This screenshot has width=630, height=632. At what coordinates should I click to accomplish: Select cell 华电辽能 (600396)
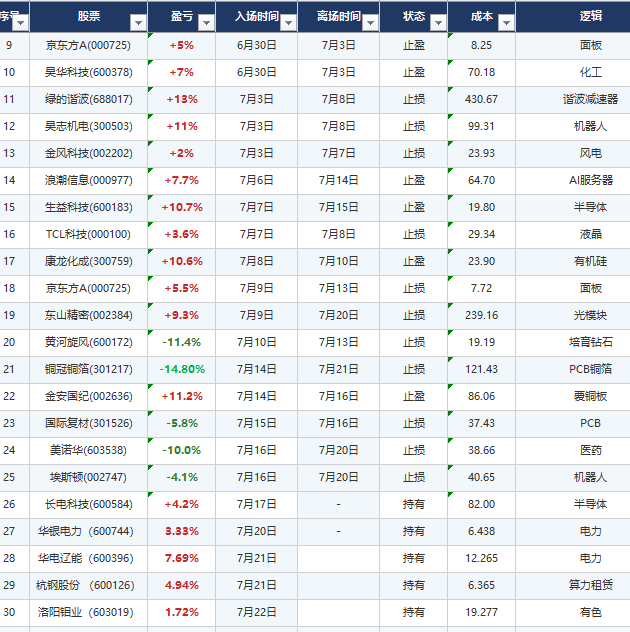(88, 558)
